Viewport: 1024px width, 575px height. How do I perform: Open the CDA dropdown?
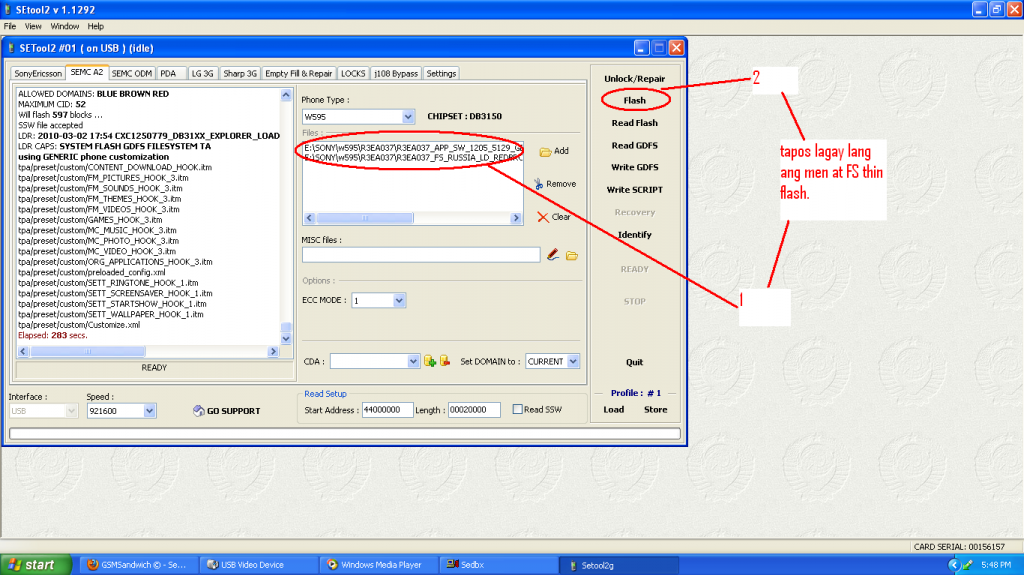[413, 361]
